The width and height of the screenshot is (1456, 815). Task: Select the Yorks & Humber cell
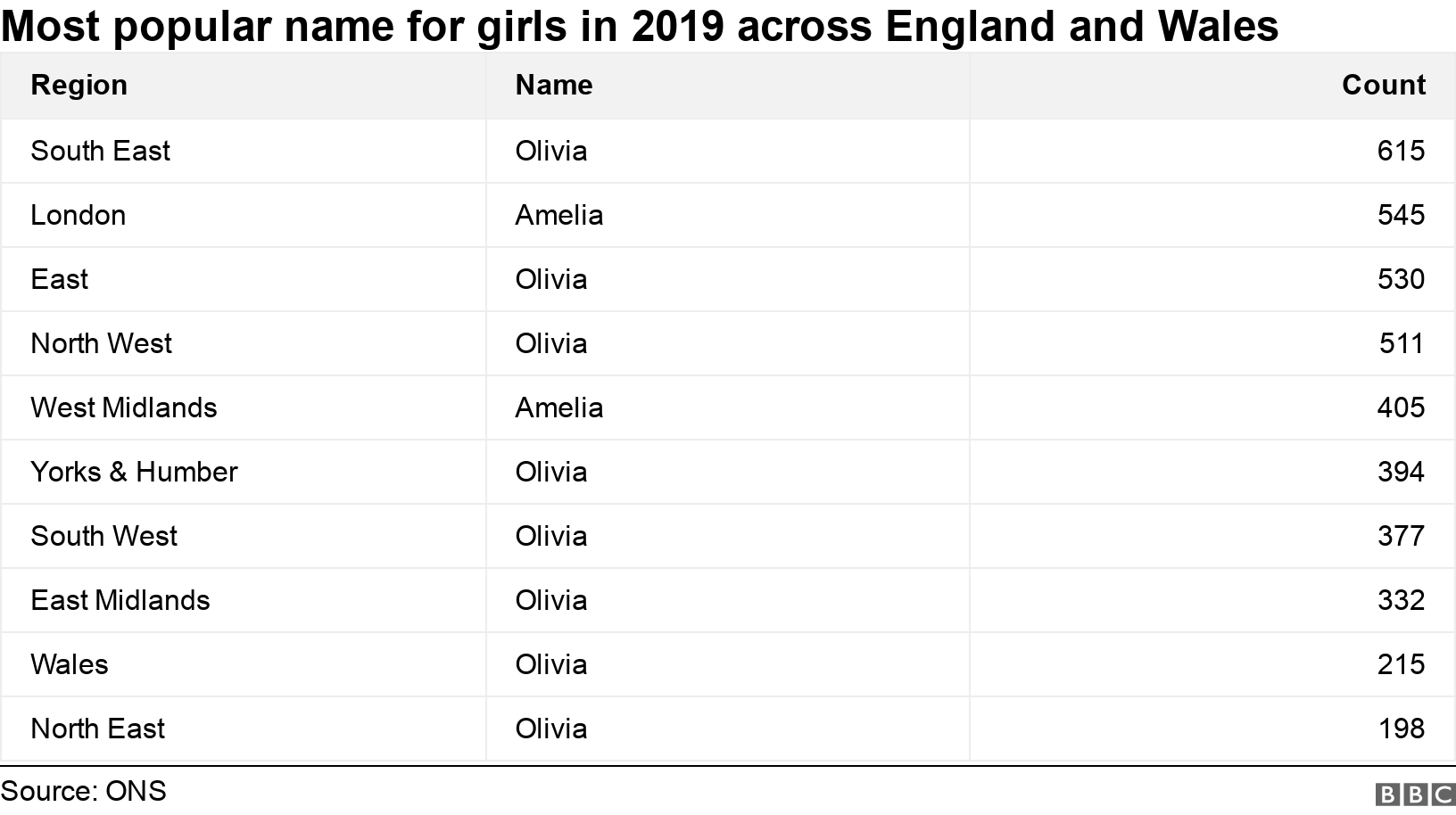(x=134, y=472)
